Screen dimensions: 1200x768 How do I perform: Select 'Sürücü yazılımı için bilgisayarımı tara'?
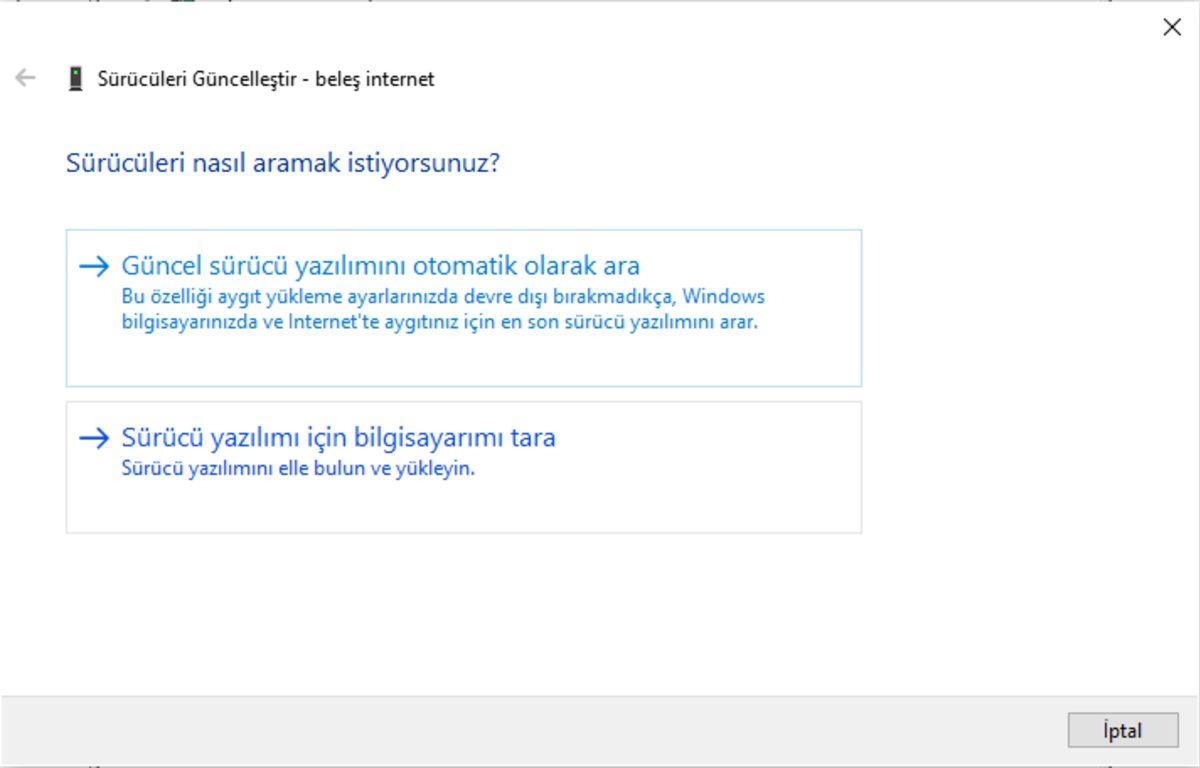pyautogui.click(x=339, y=437)
